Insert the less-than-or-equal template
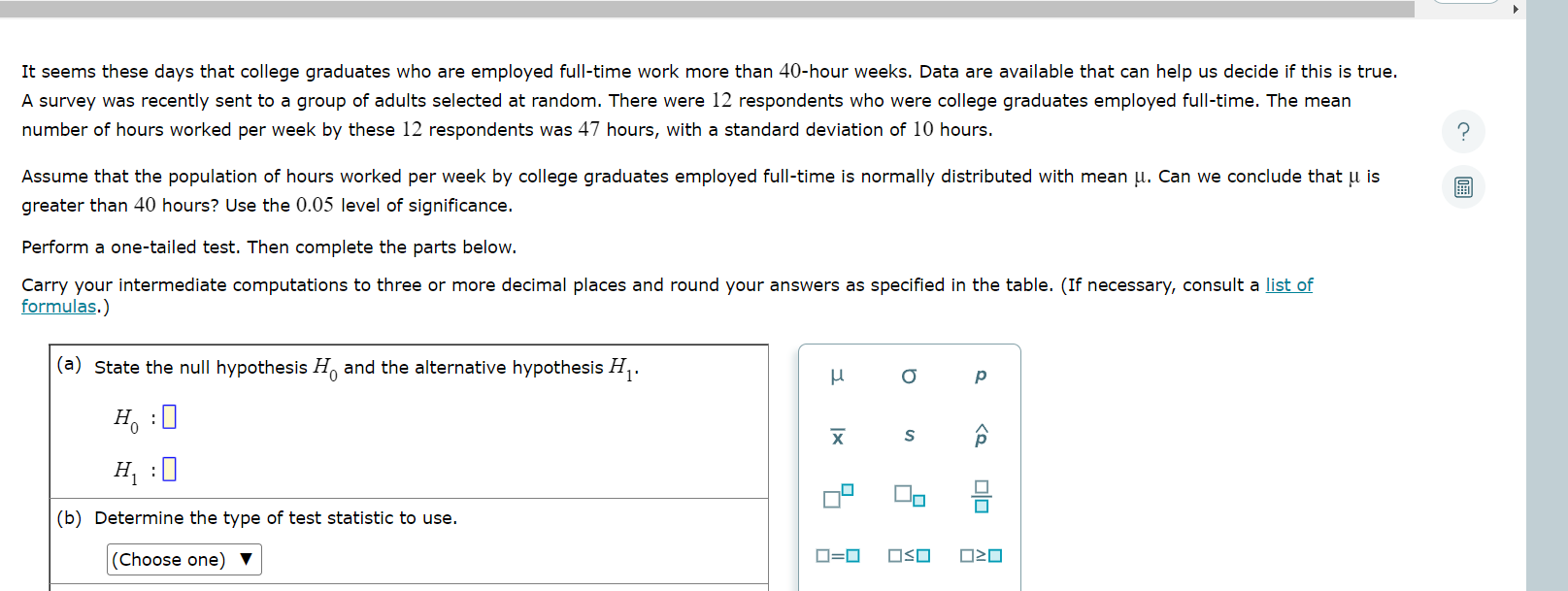1568x591 pixels. (x=910, y=555)
